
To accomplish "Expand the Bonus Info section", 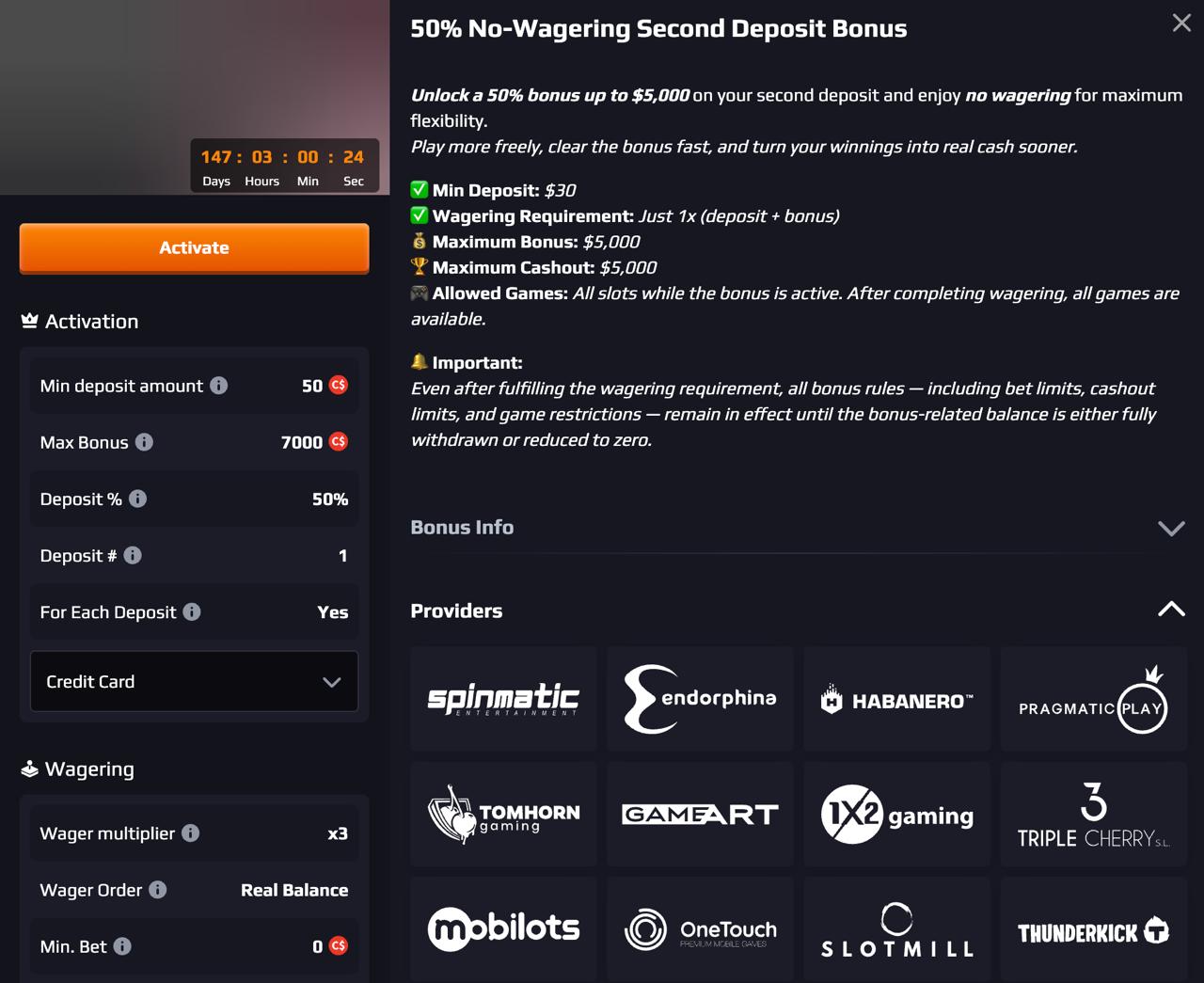I will [x=798, y=528].
